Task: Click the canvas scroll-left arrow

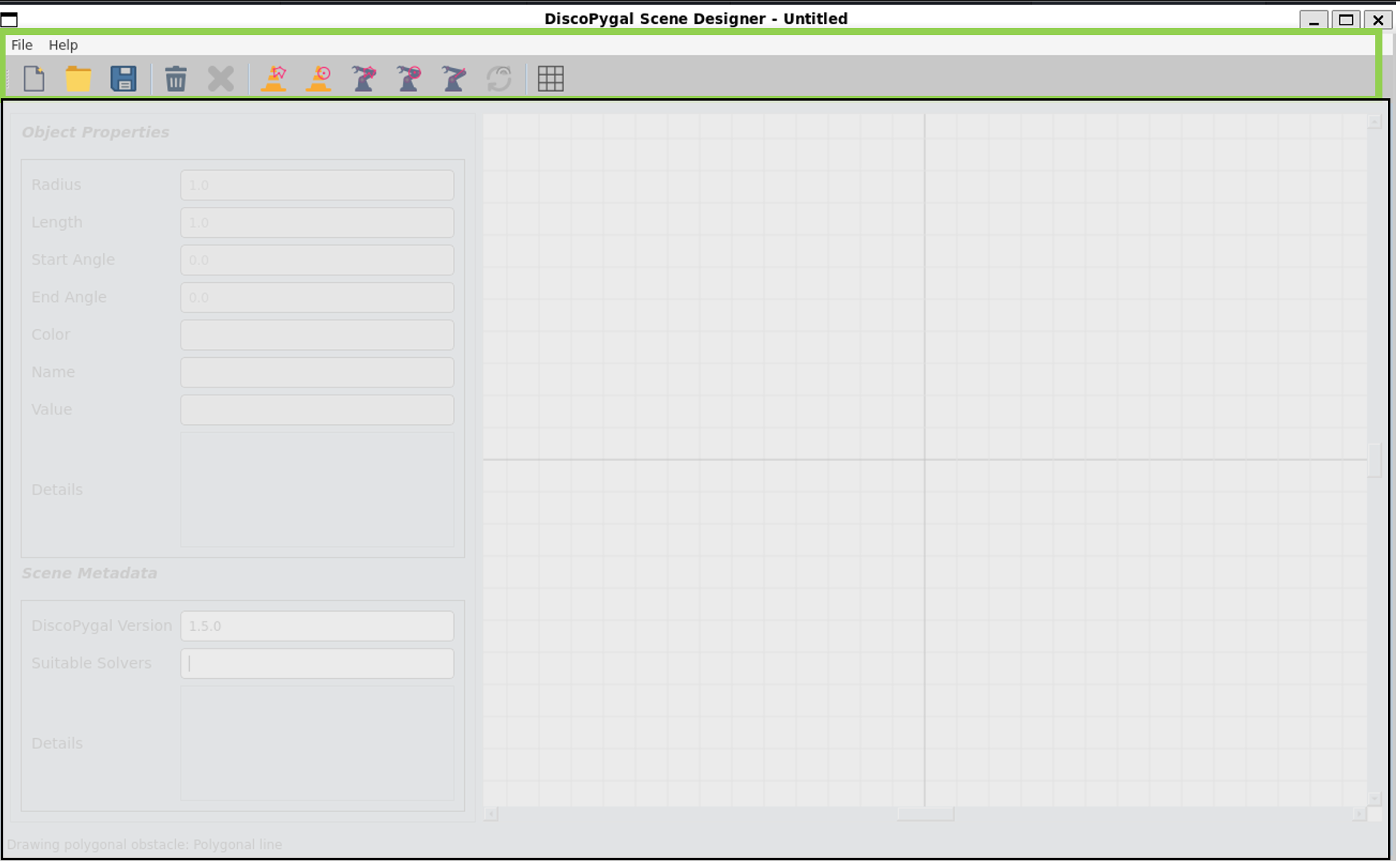Action: click(491, 814)
